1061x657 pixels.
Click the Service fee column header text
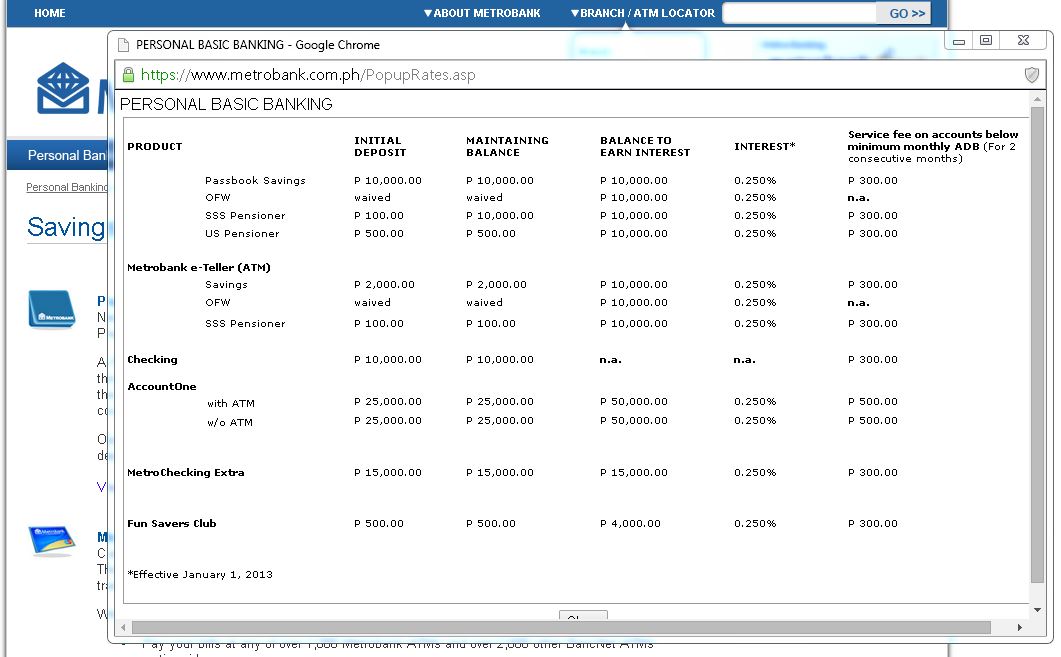point(933,147)
